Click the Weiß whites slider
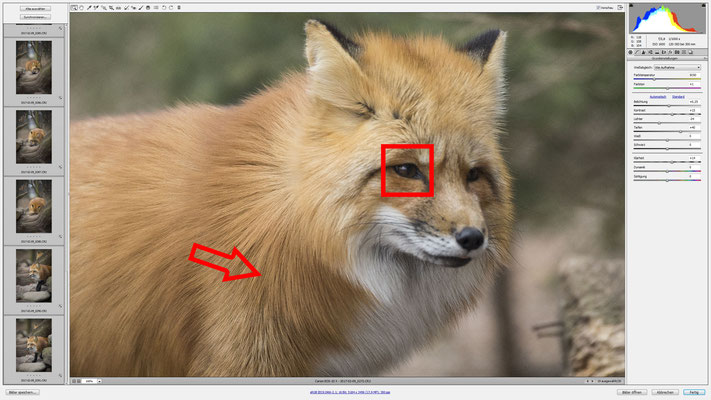 tap(667, 140)
